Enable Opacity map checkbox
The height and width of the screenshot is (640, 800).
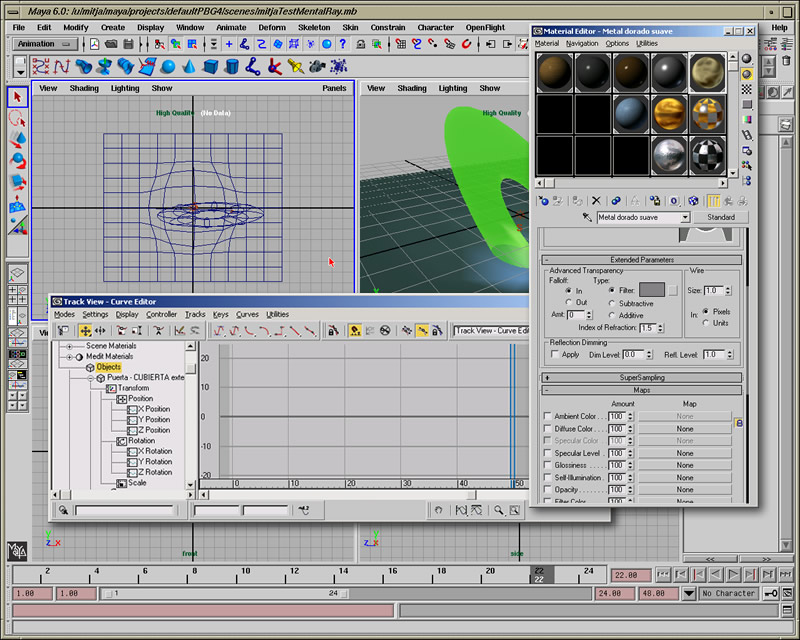tap(547, 489)
